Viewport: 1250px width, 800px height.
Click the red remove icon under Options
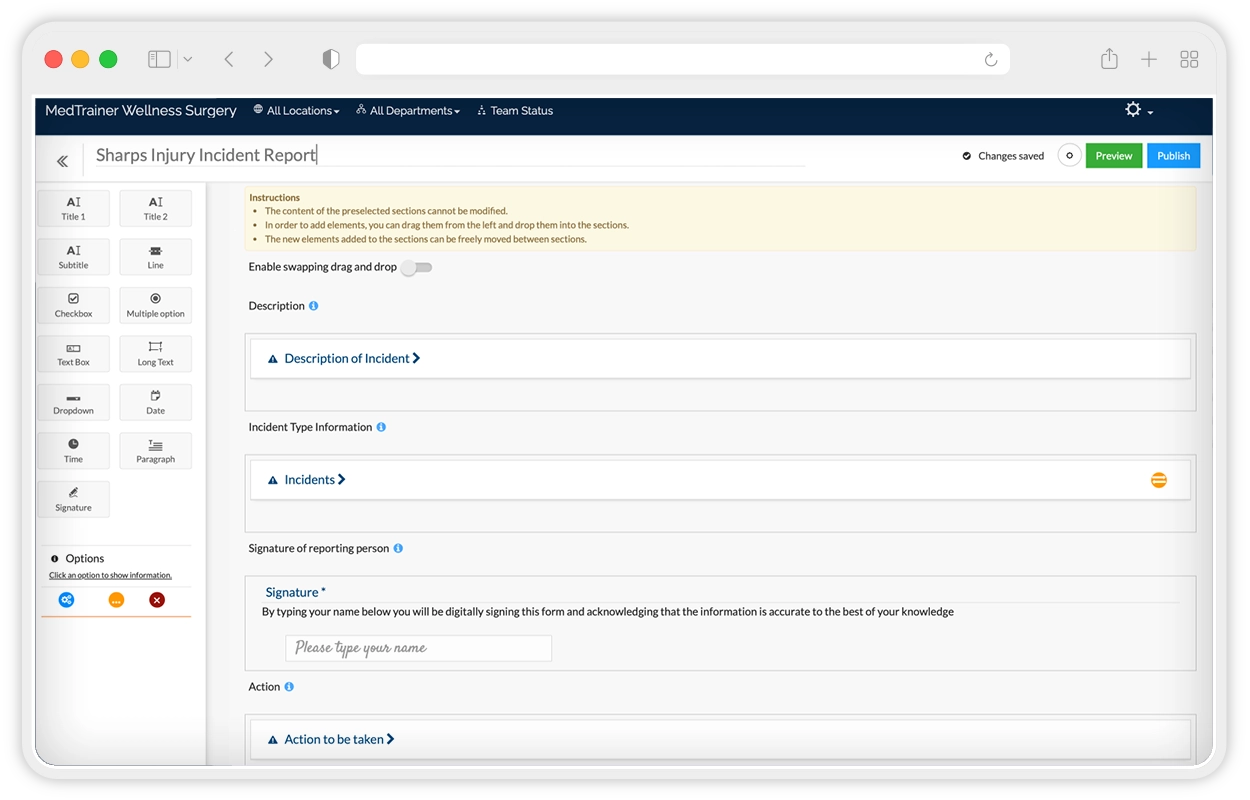157,600
